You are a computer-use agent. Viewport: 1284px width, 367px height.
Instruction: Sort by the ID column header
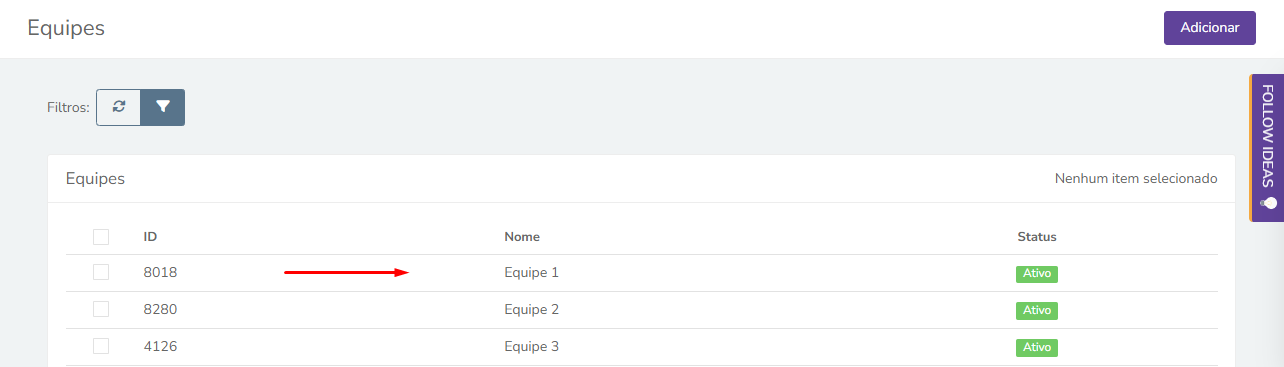point(150,237)
